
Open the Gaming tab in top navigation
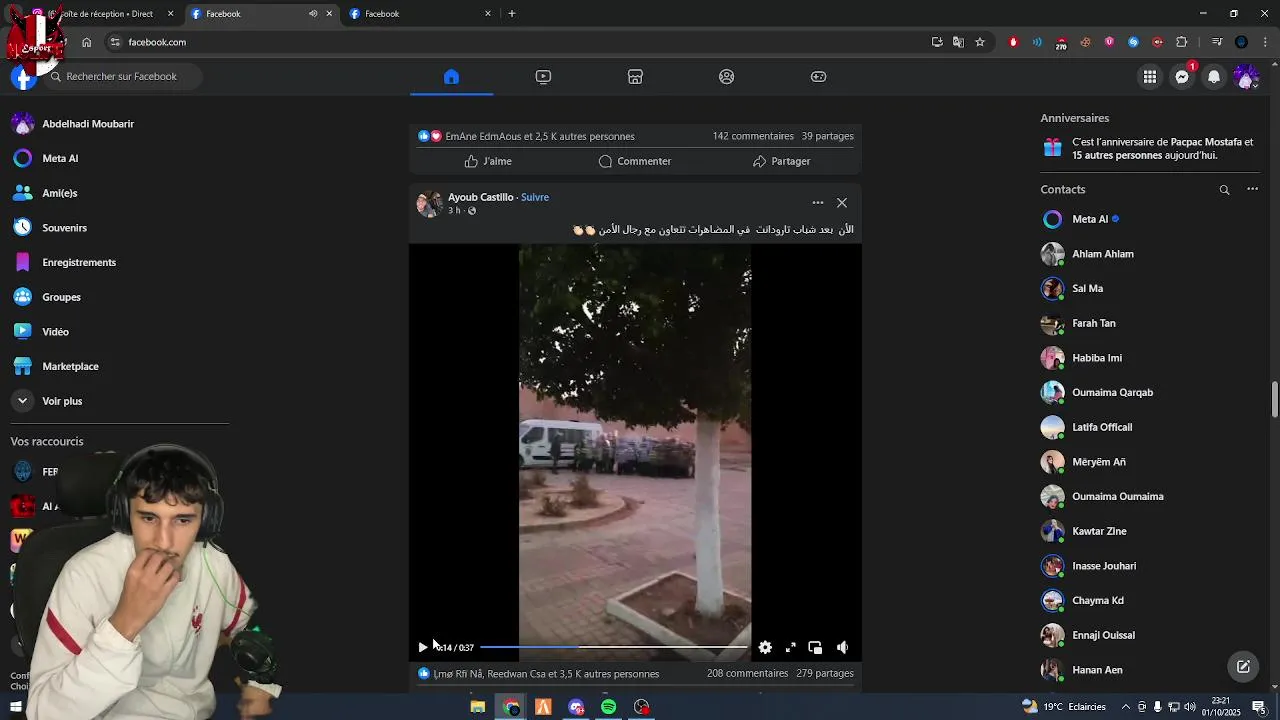coord(819,77)
